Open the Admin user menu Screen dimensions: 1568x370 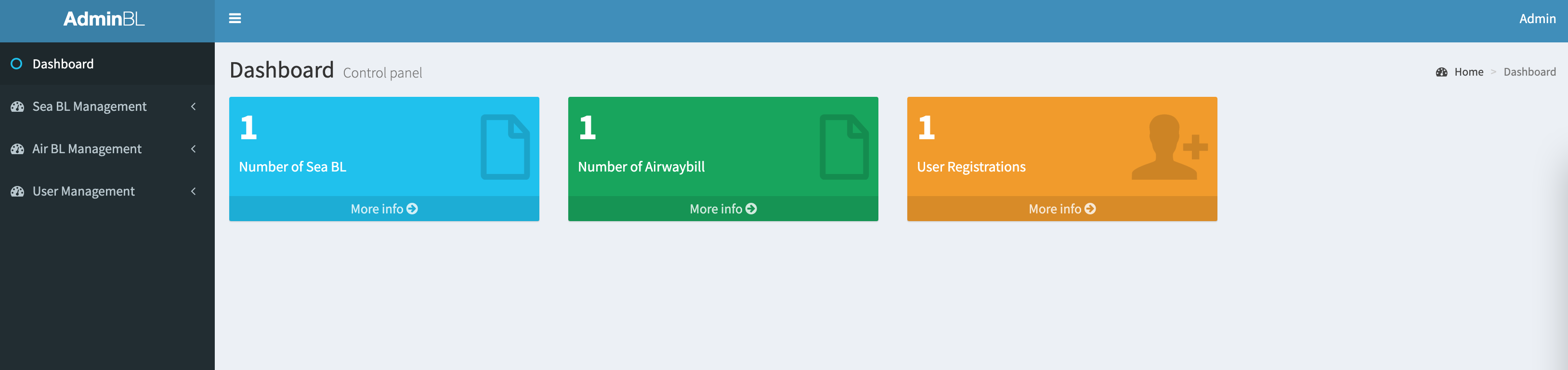coord(1537,19)
